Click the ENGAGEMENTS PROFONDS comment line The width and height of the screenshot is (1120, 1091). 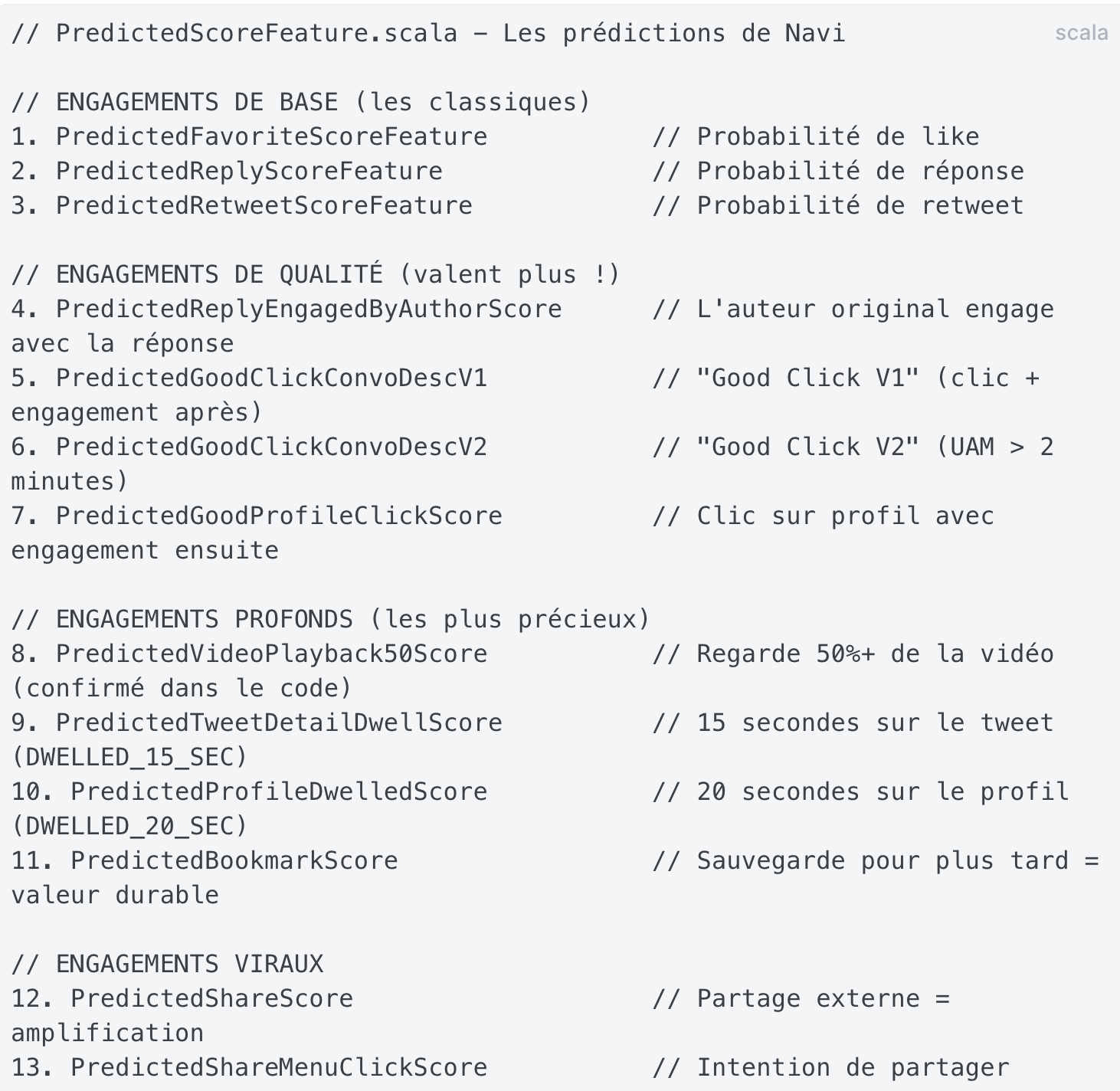click(x=330, y=619)
